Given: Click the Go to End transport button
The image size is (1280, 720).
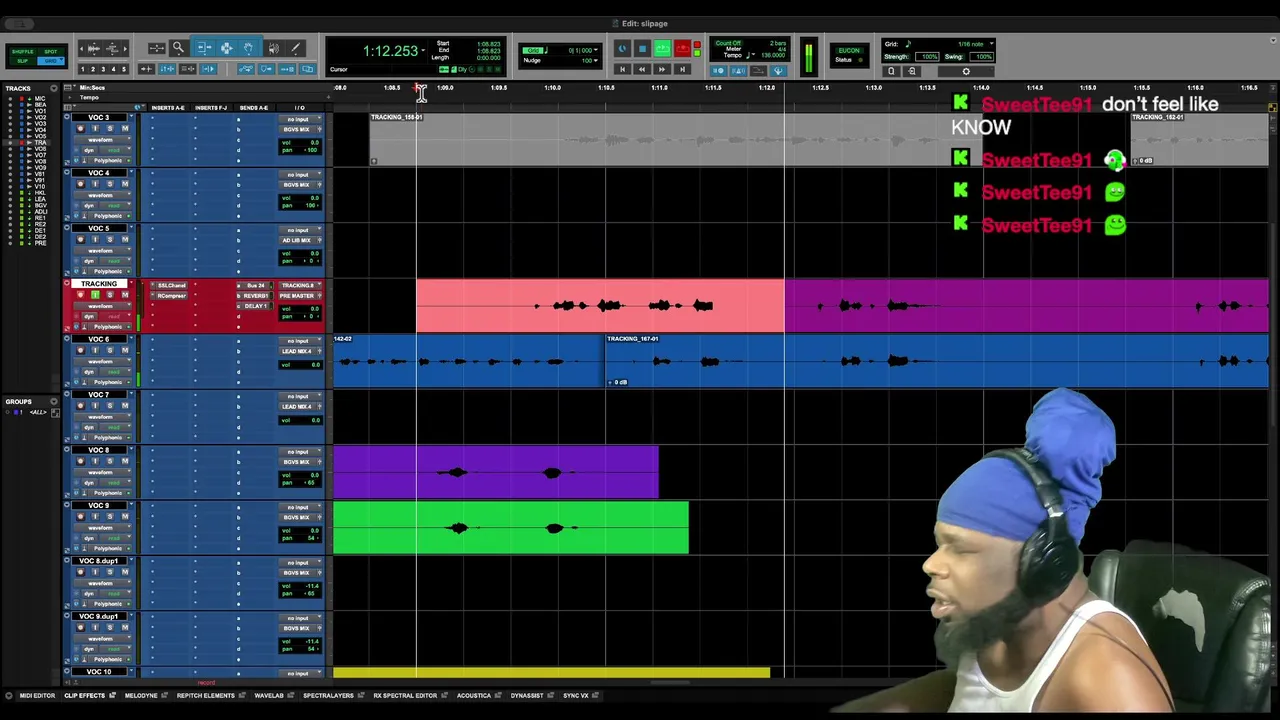Looking at the screenshot, I should coord(682,69).
